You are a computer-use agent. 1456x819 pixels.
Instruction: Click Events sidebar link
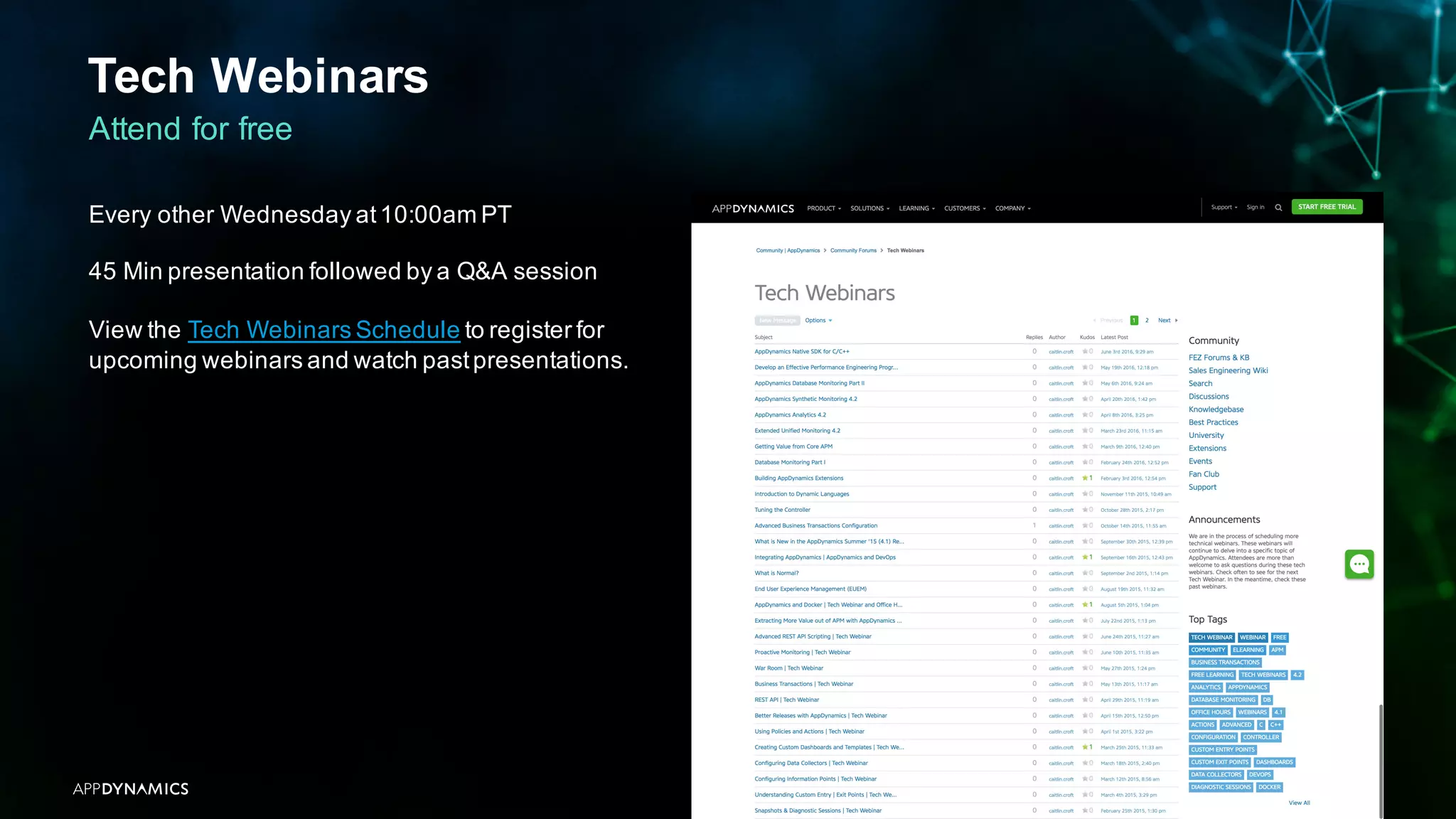1200,461
